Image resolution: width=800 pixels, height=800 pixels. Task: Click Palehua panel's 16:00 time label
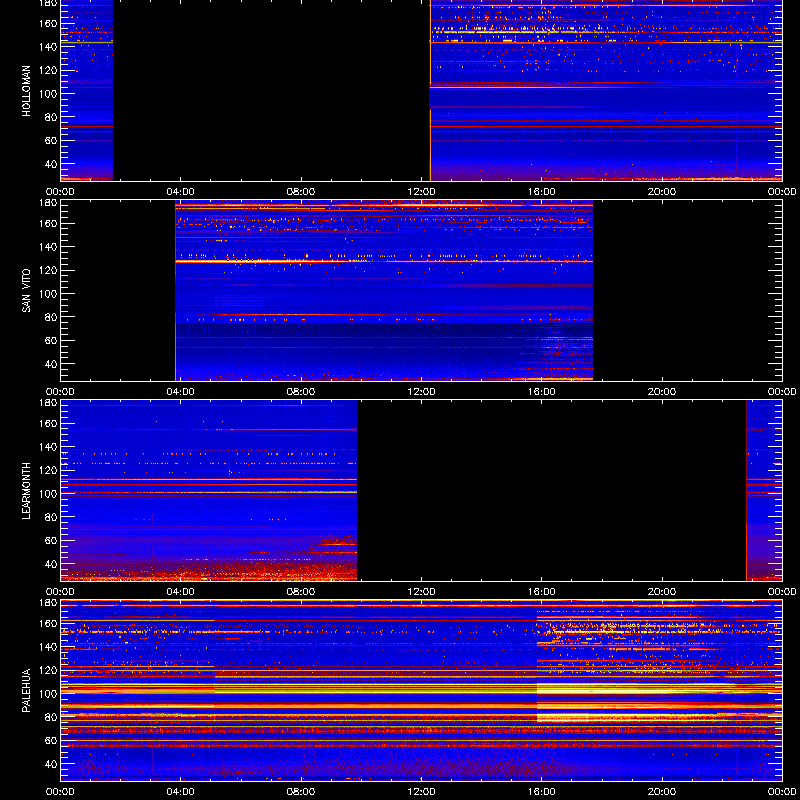(542, 792)
